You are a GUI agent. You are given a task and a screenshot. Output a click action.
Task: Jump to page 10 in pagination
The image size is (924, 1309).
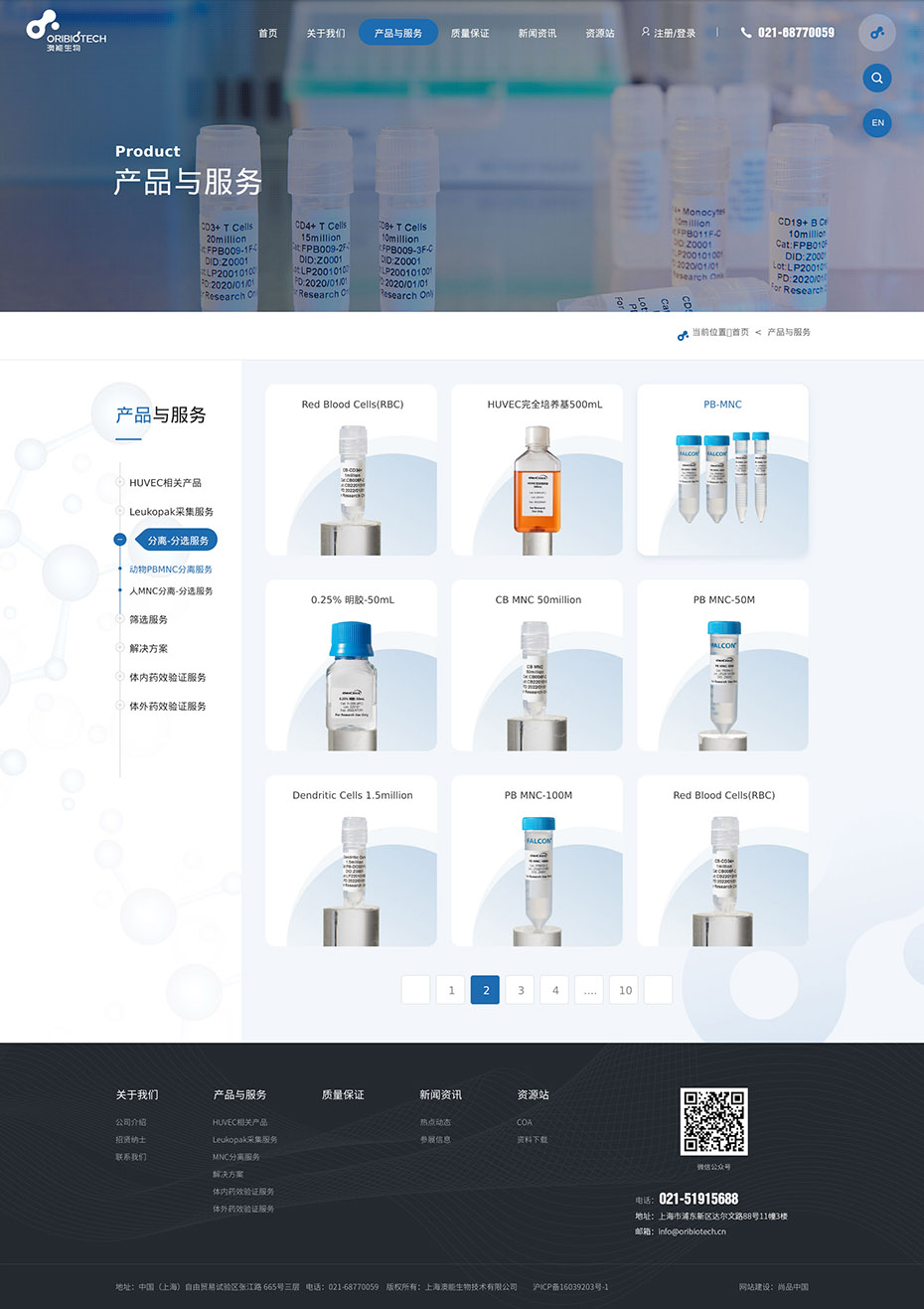pyautogui.click(x=625, y=990)
